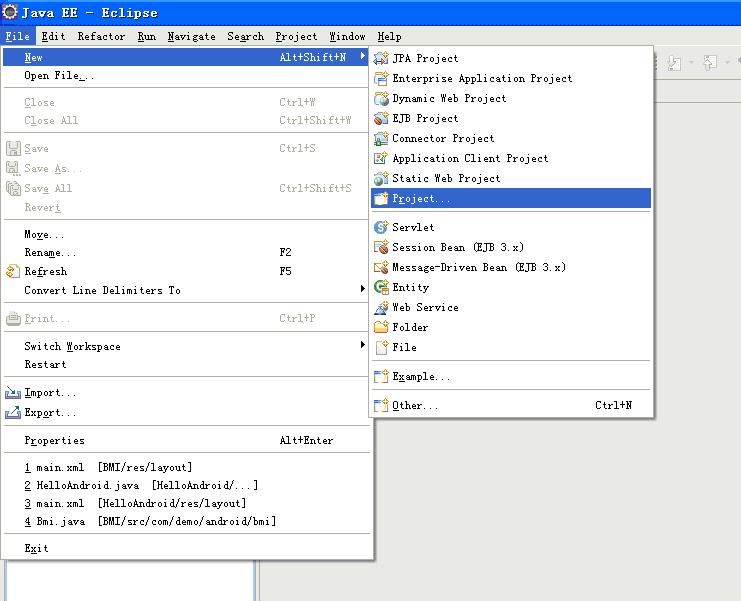This screenshot has width=741, height=601.
Task: Click the Import icon in File menu
Action: pyautogui.click(x=13, y=393)
